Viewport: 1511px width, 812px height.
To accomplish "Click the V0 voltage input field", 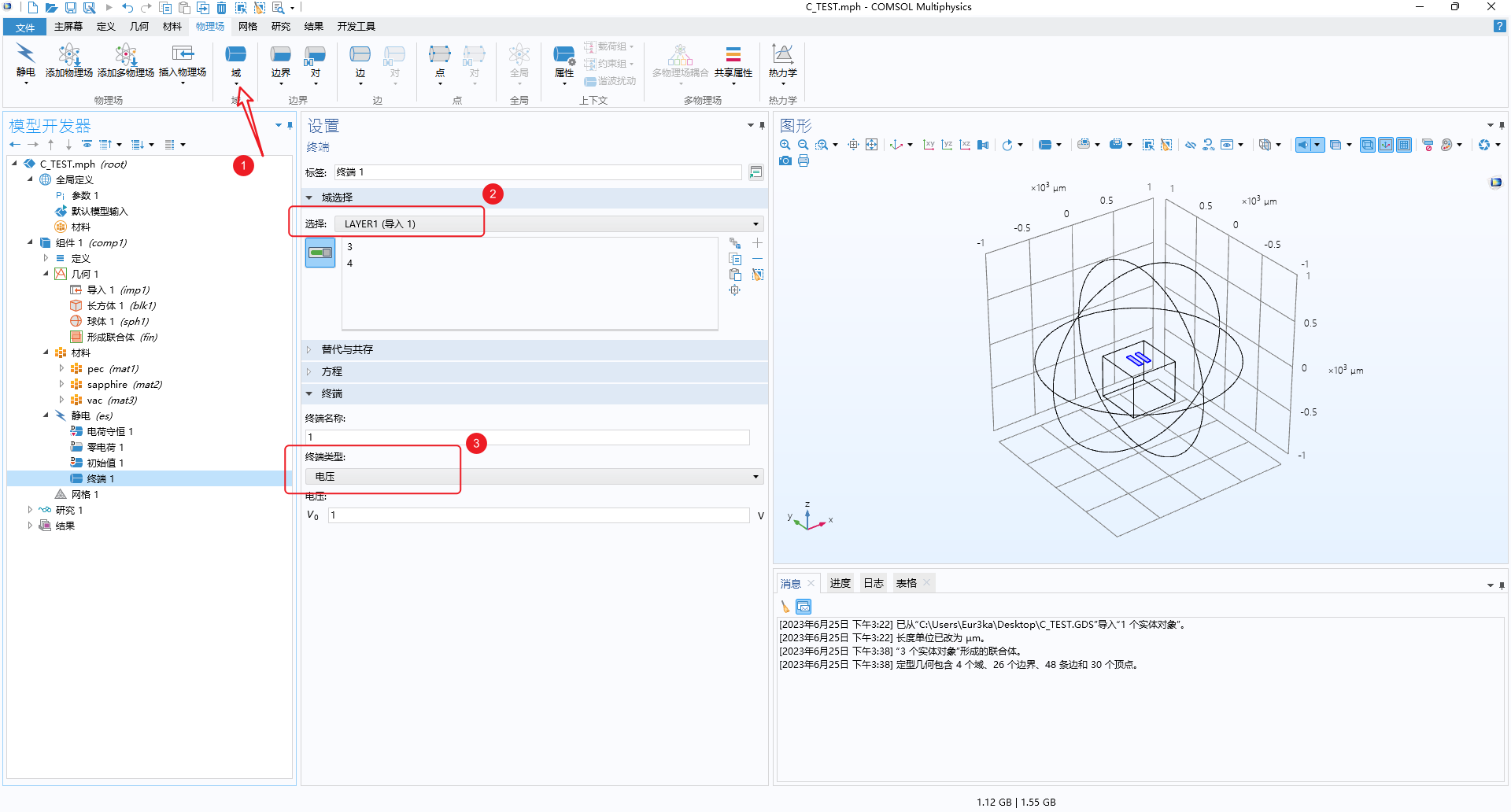I will point(538,515).
